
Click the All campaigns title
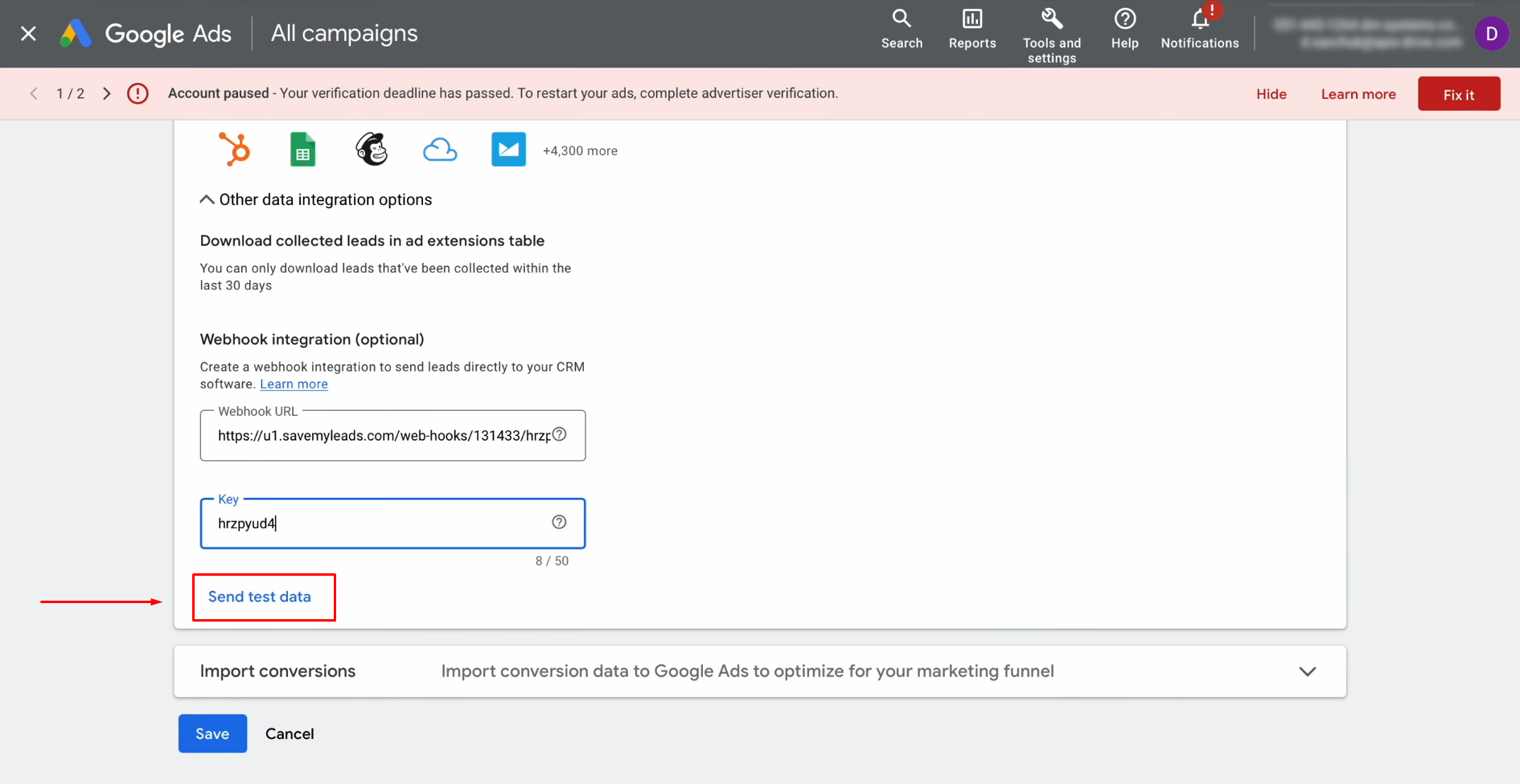pos(344,33)
